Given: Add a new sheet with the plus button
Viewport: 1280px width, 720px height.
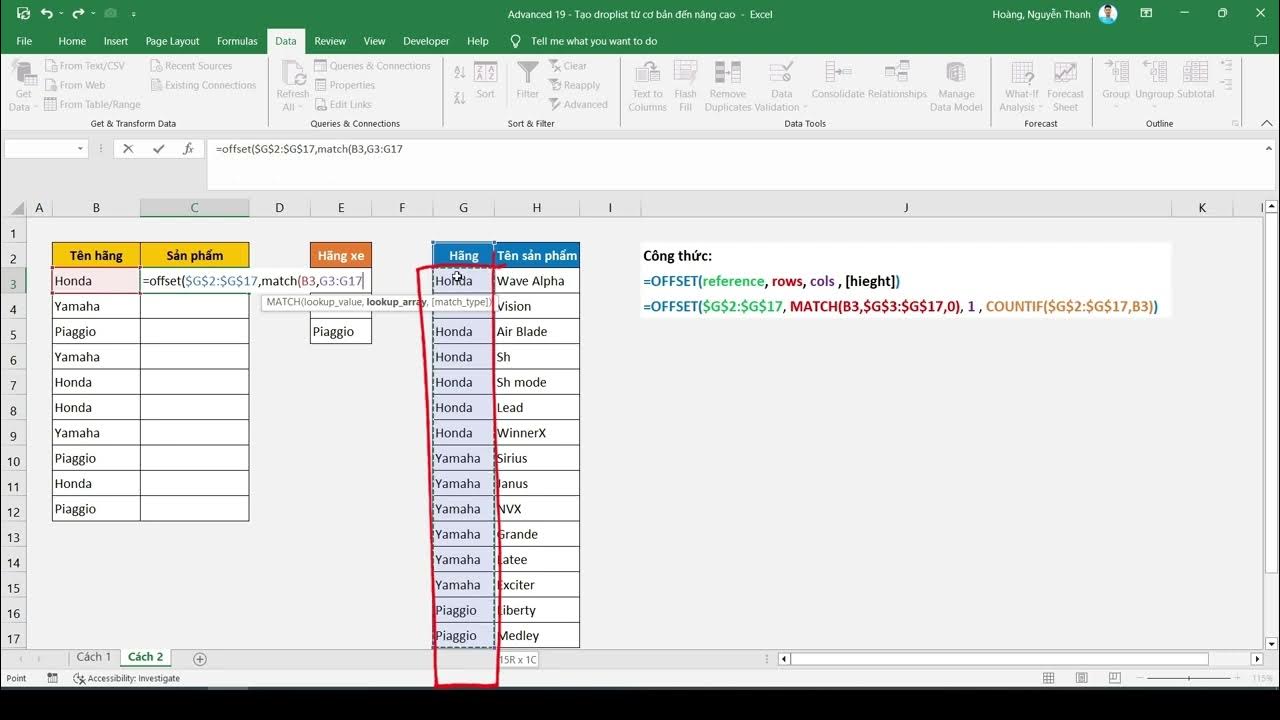Looking at the screenshot, I should (200, 659).
